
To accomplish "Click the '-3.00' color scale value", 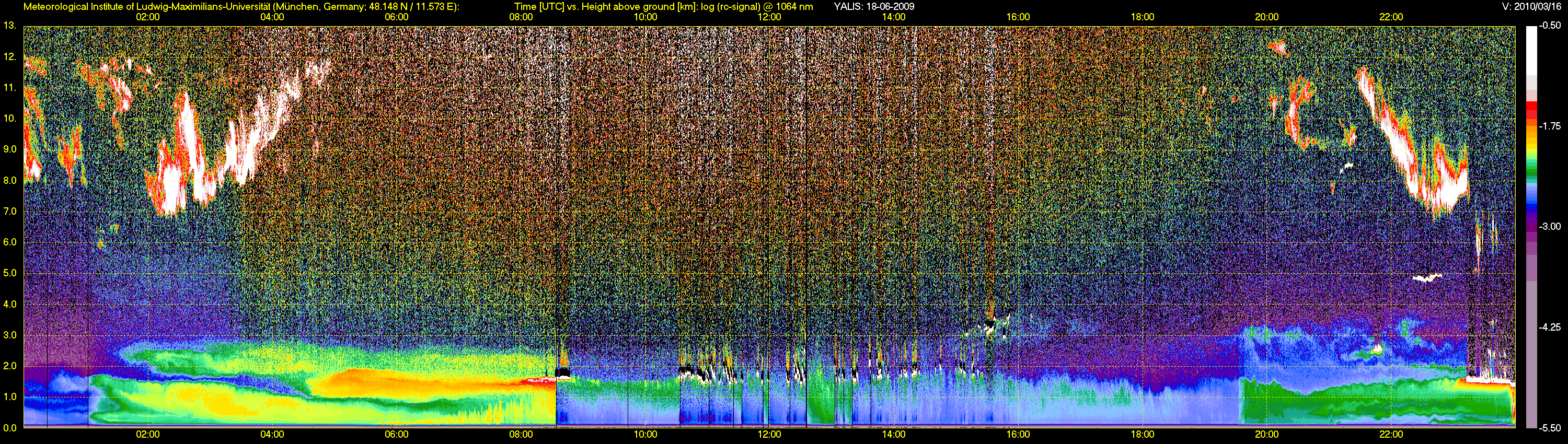I will point(1550,226).
